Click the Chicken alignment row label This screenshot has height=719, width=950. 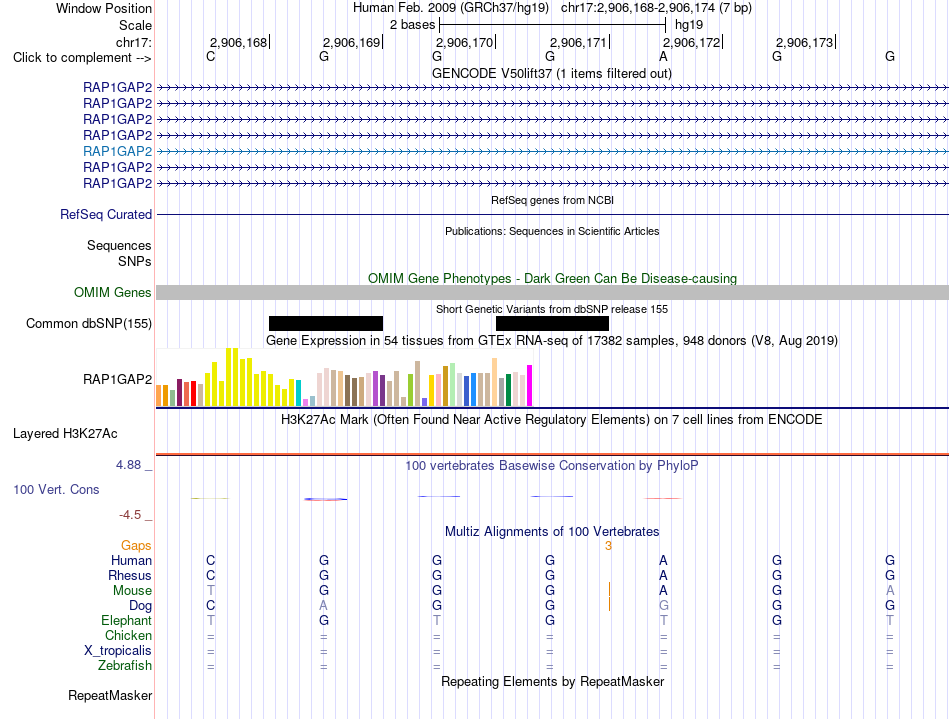(x=128, y=635)
